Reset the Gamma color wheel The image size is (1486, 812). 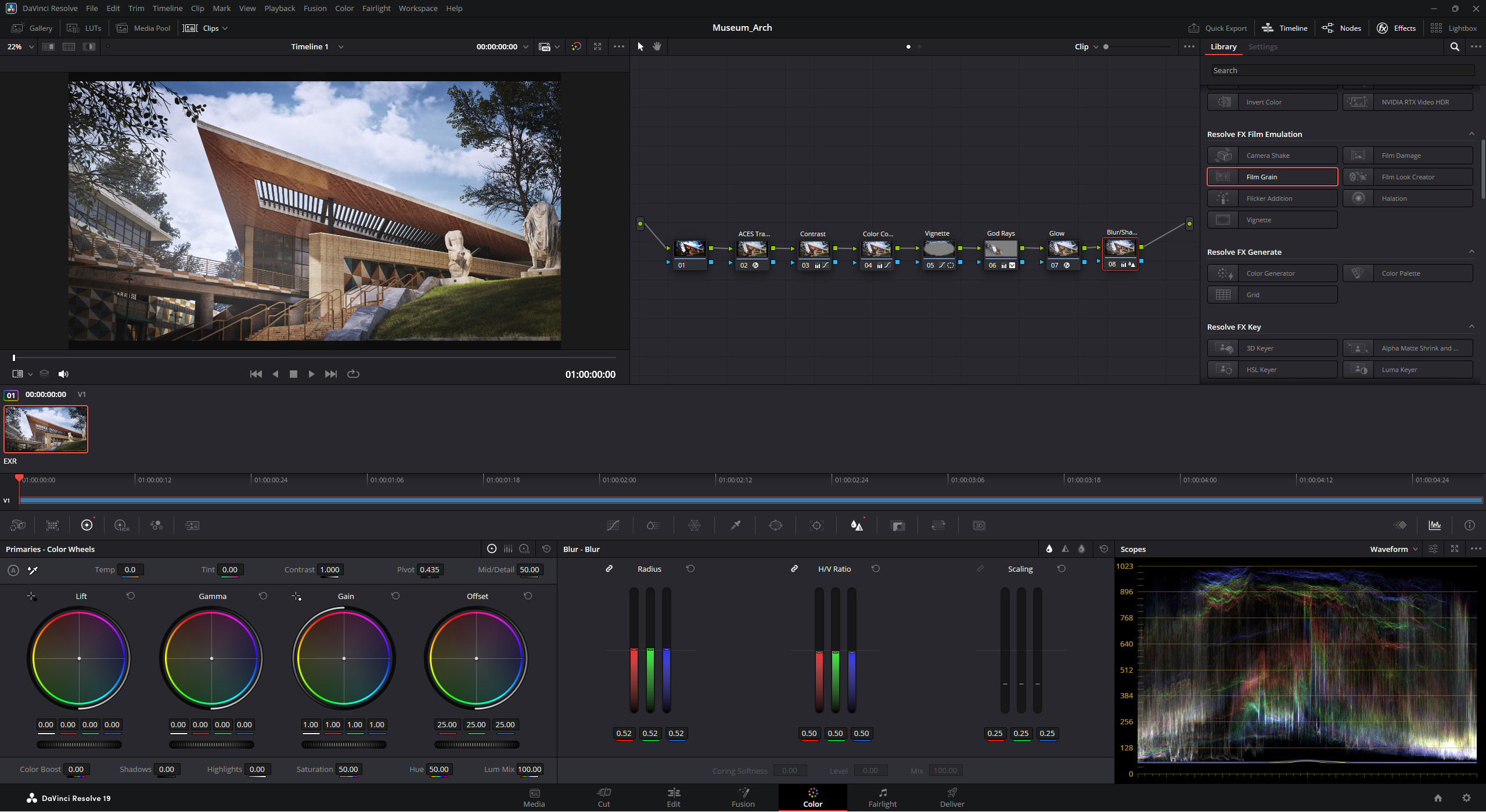pyautogui.click(x=262, y=596)
